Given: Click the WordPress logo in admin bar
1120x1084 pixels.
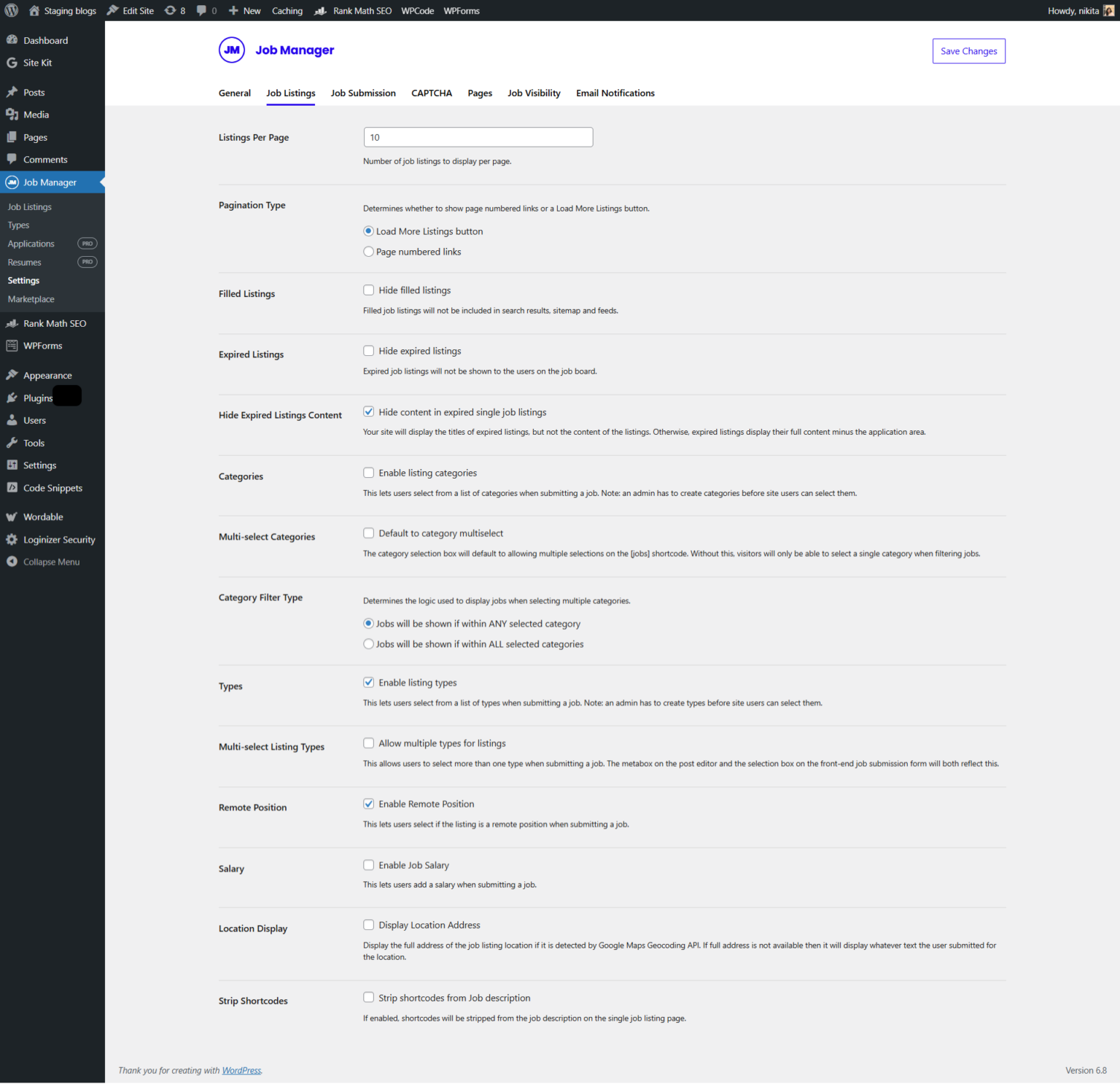Looking at the screenshot, I should [x=11, y=10].
